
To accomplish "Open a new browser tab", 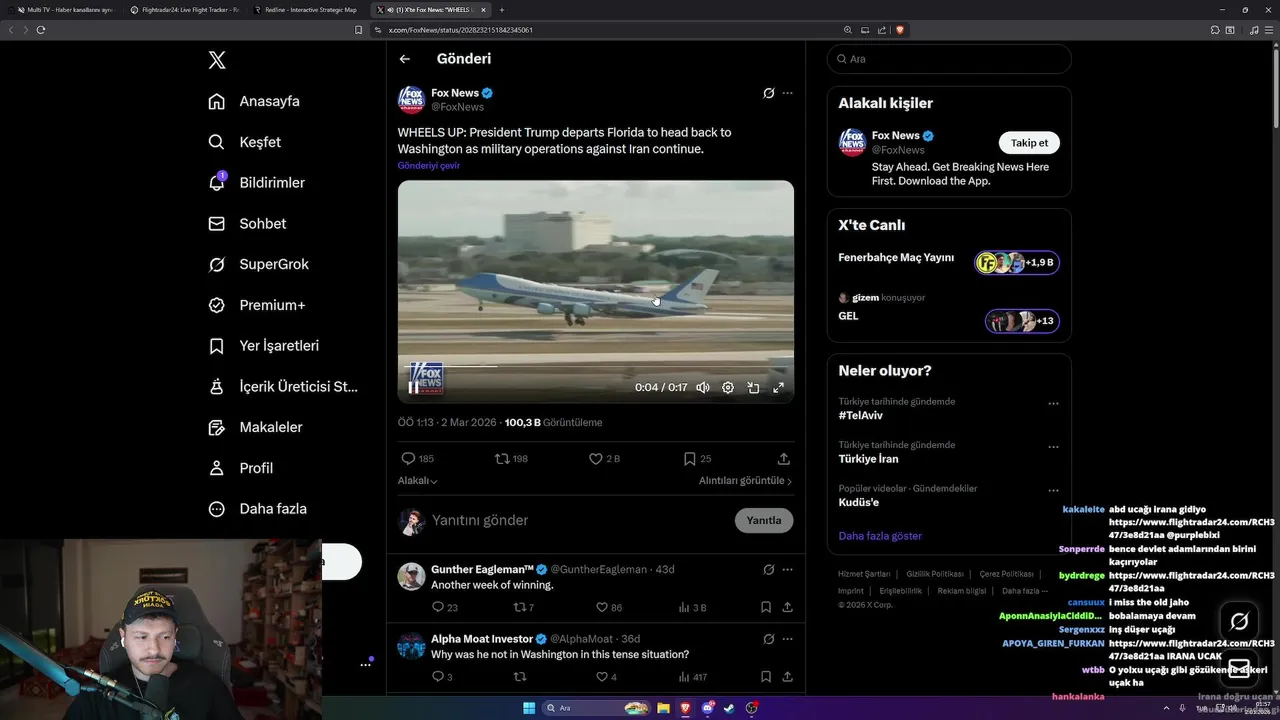I will click(502, 9).
